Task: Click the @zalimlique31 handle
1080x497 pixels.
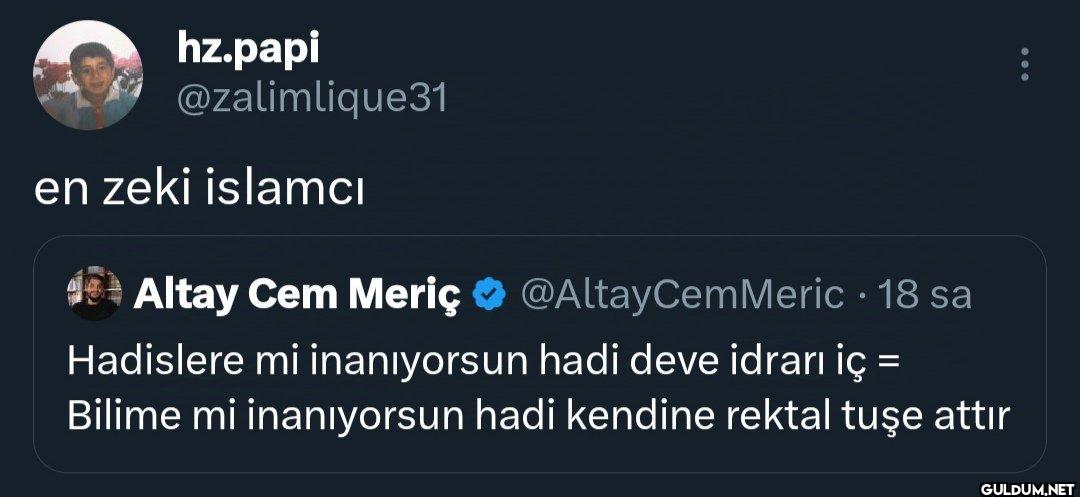Action: 312,98
